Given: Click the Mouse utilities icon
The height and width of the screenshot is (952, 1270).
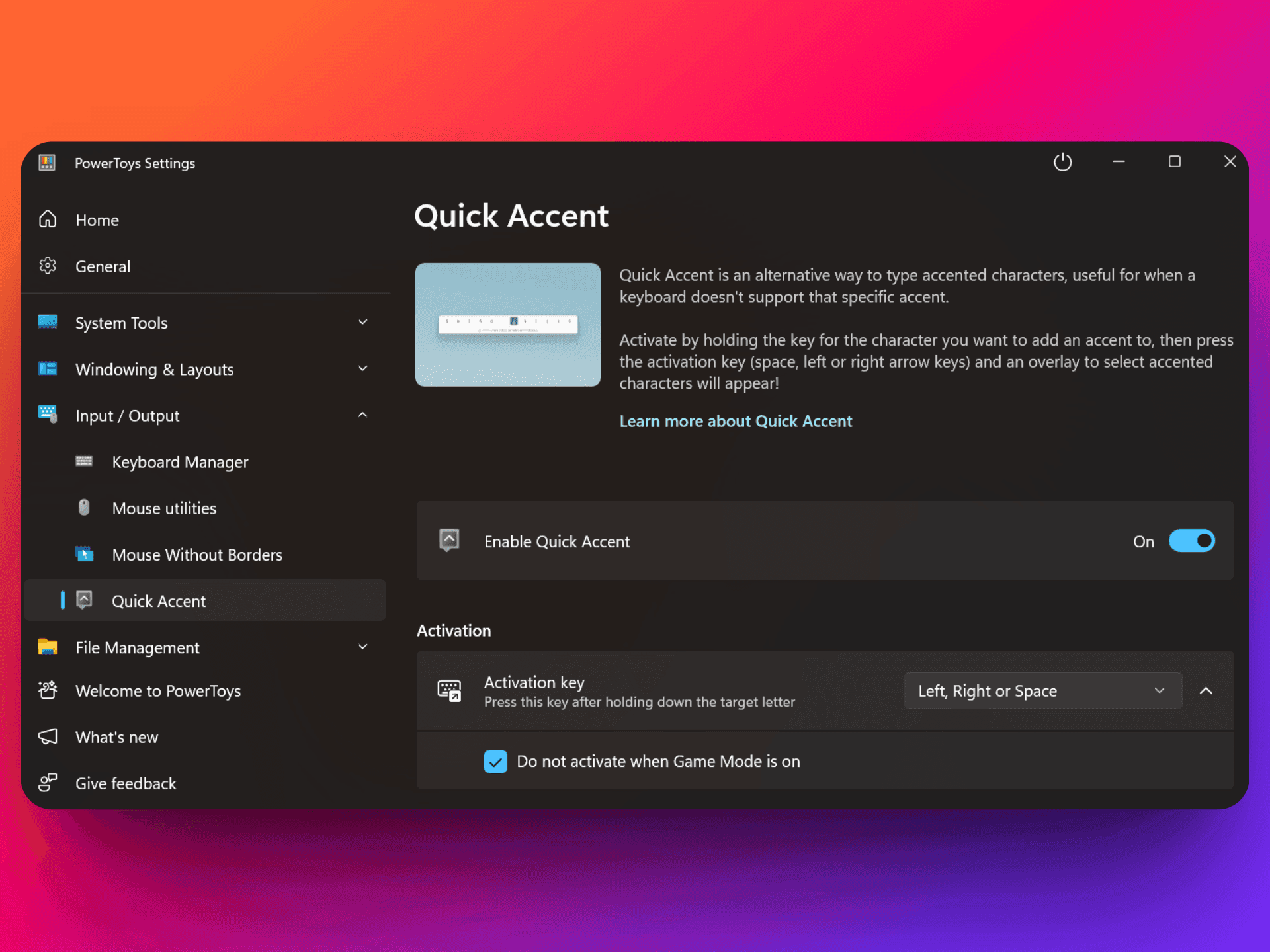Looking at the screenshot, I should pos(84,508).
